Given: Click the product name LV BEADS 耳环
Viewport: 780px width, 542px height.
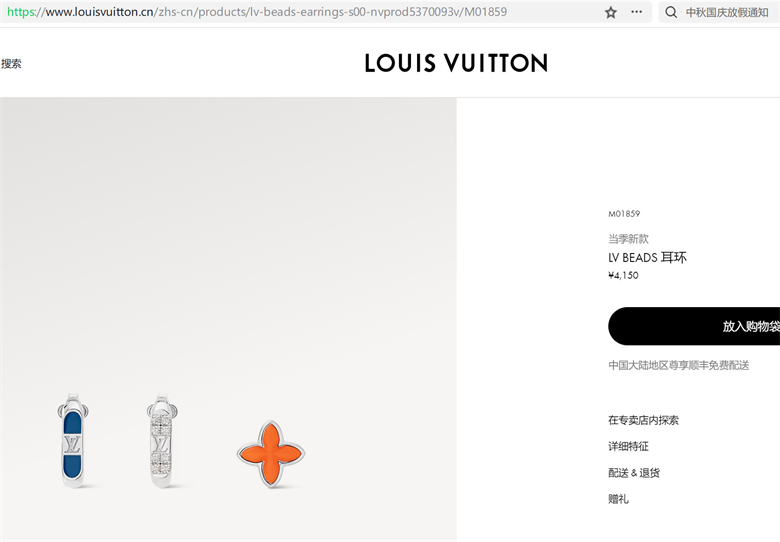Looking at the screenshot, I should coord(647,258).
